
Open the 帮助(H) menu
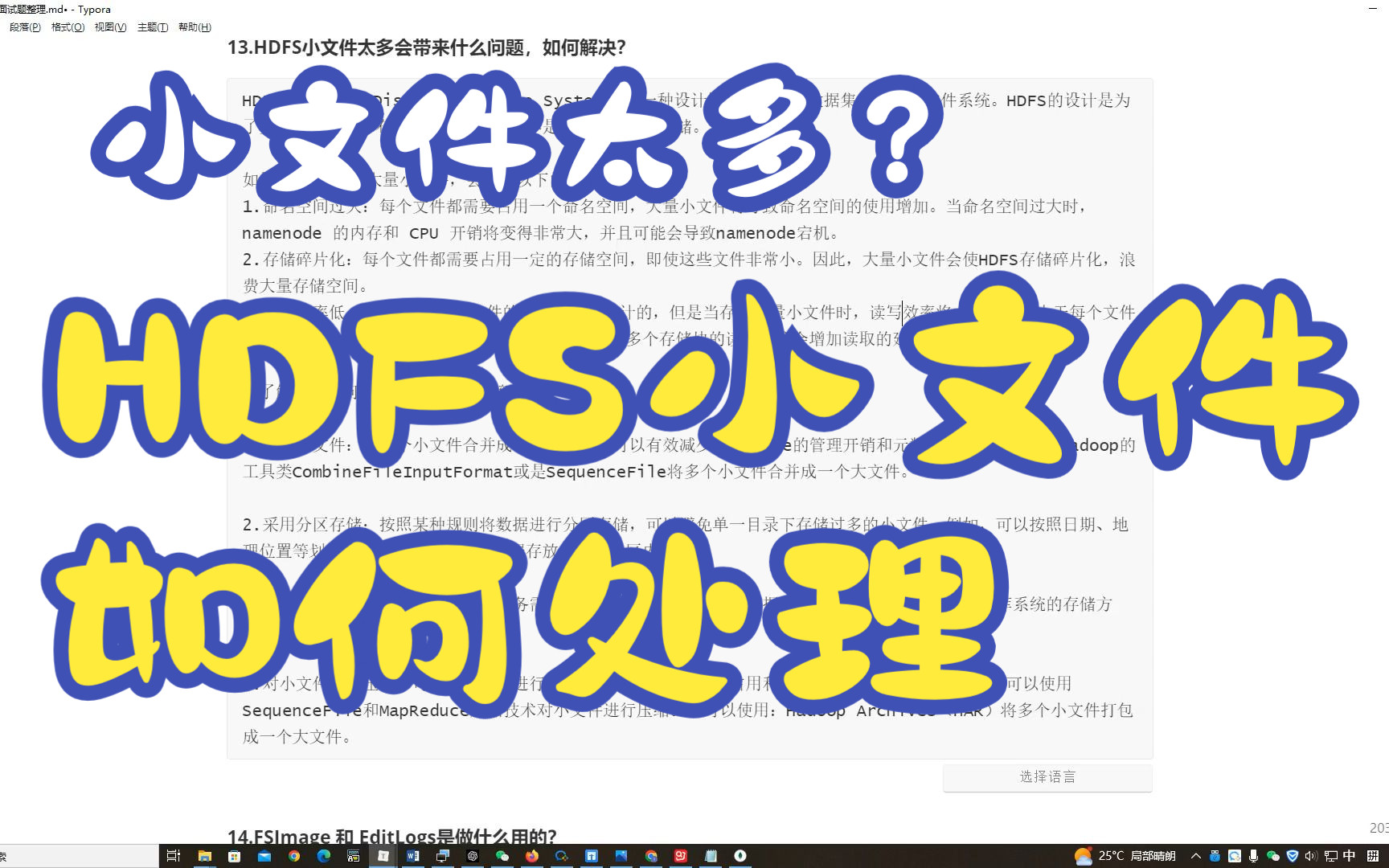(x=195, y=27)
